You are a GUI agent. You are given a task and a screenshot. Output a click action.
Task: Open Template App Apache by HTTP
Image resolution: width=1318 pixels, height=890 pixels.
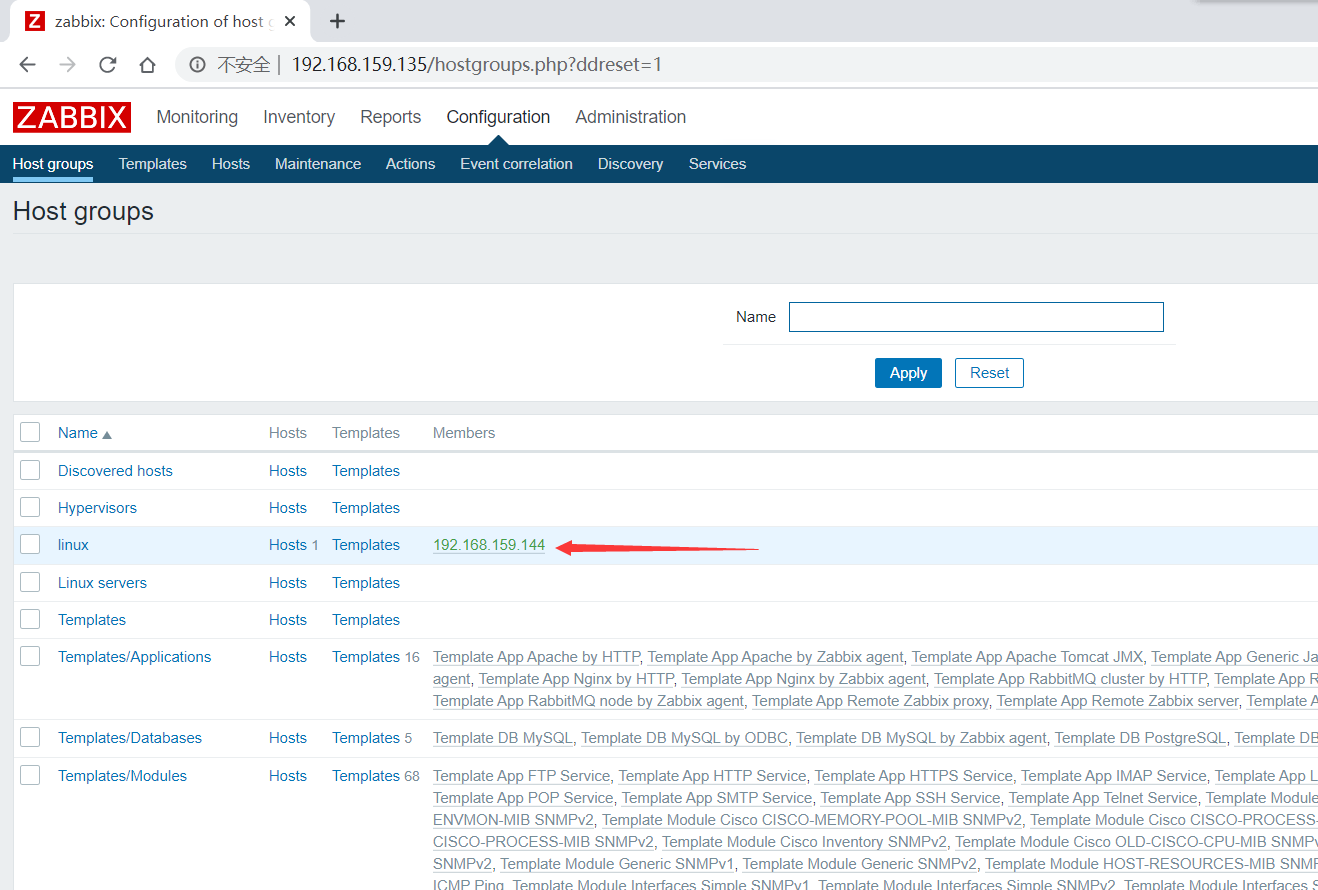(x=536, y=657)
